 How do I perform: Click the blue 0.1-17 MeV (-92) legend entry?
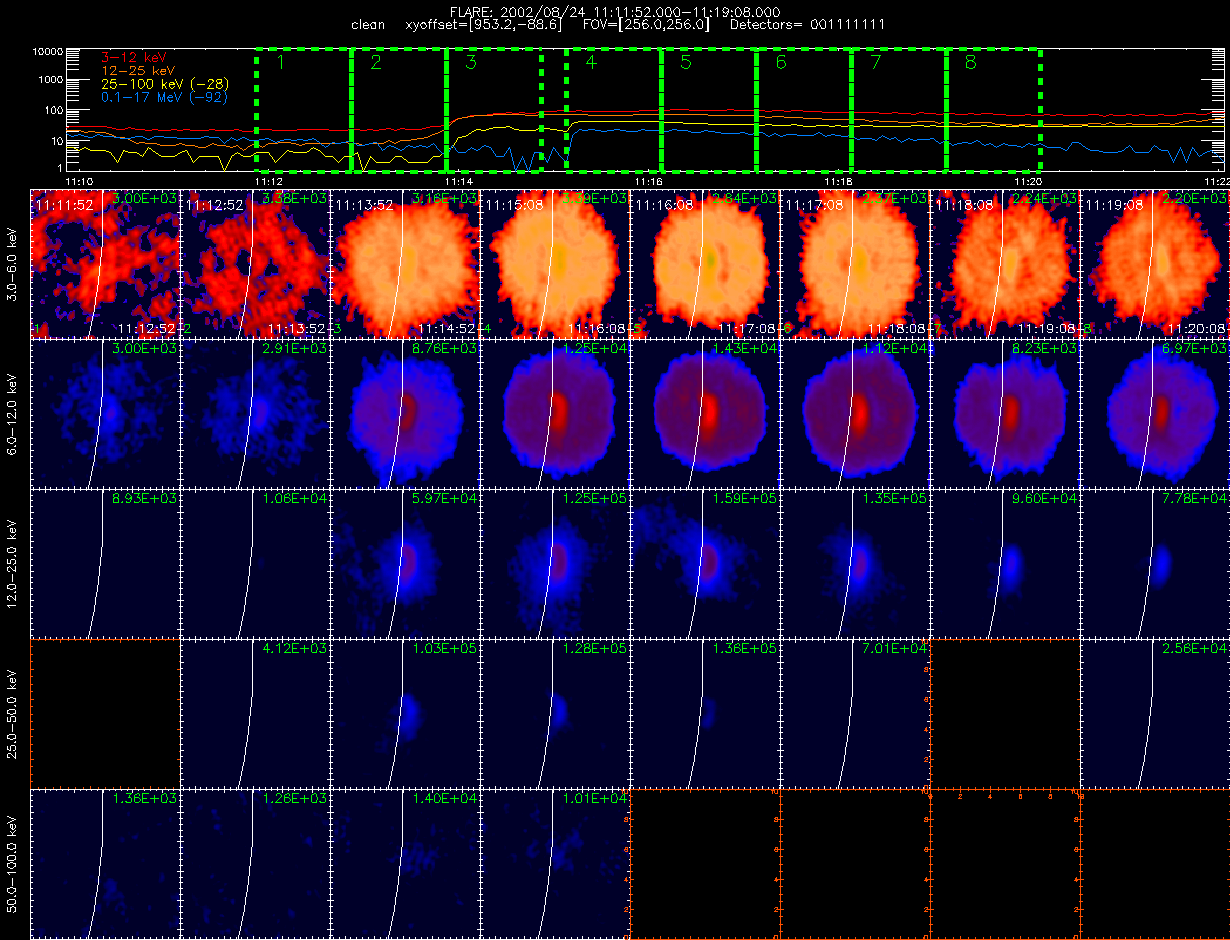pyautogui.click(x=164, y=98)
